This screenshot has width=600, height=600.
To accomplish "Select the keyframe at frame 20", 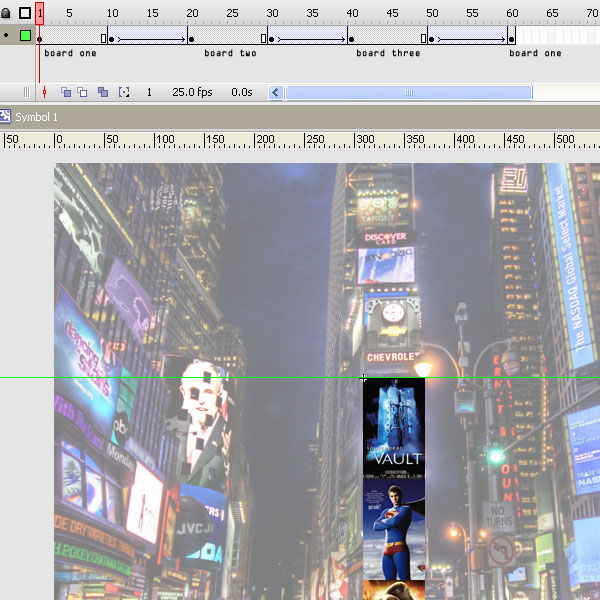I will coord(191,39).
